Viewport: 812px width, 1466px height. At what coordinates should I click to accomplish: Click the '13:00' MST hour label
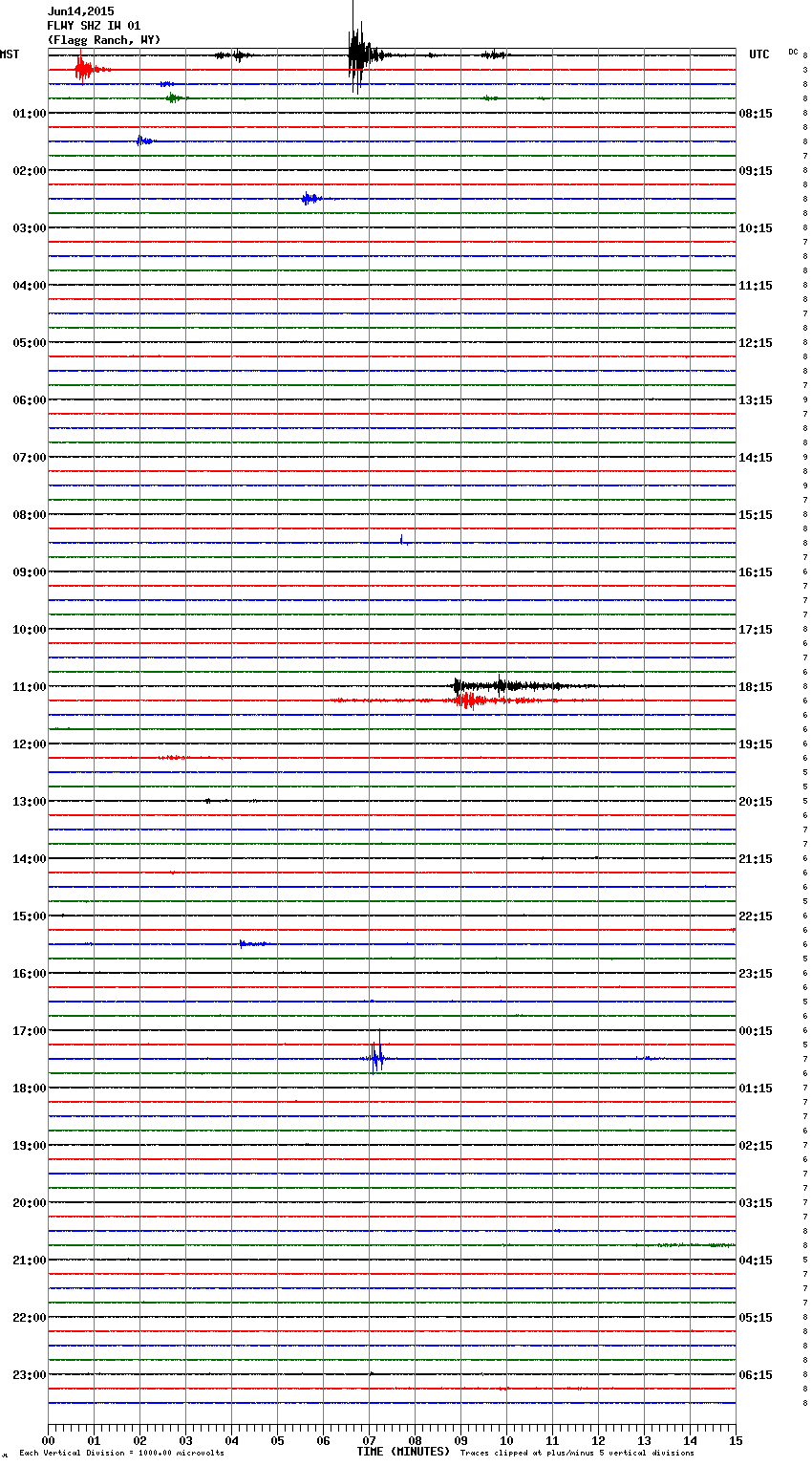click(30, 802)
